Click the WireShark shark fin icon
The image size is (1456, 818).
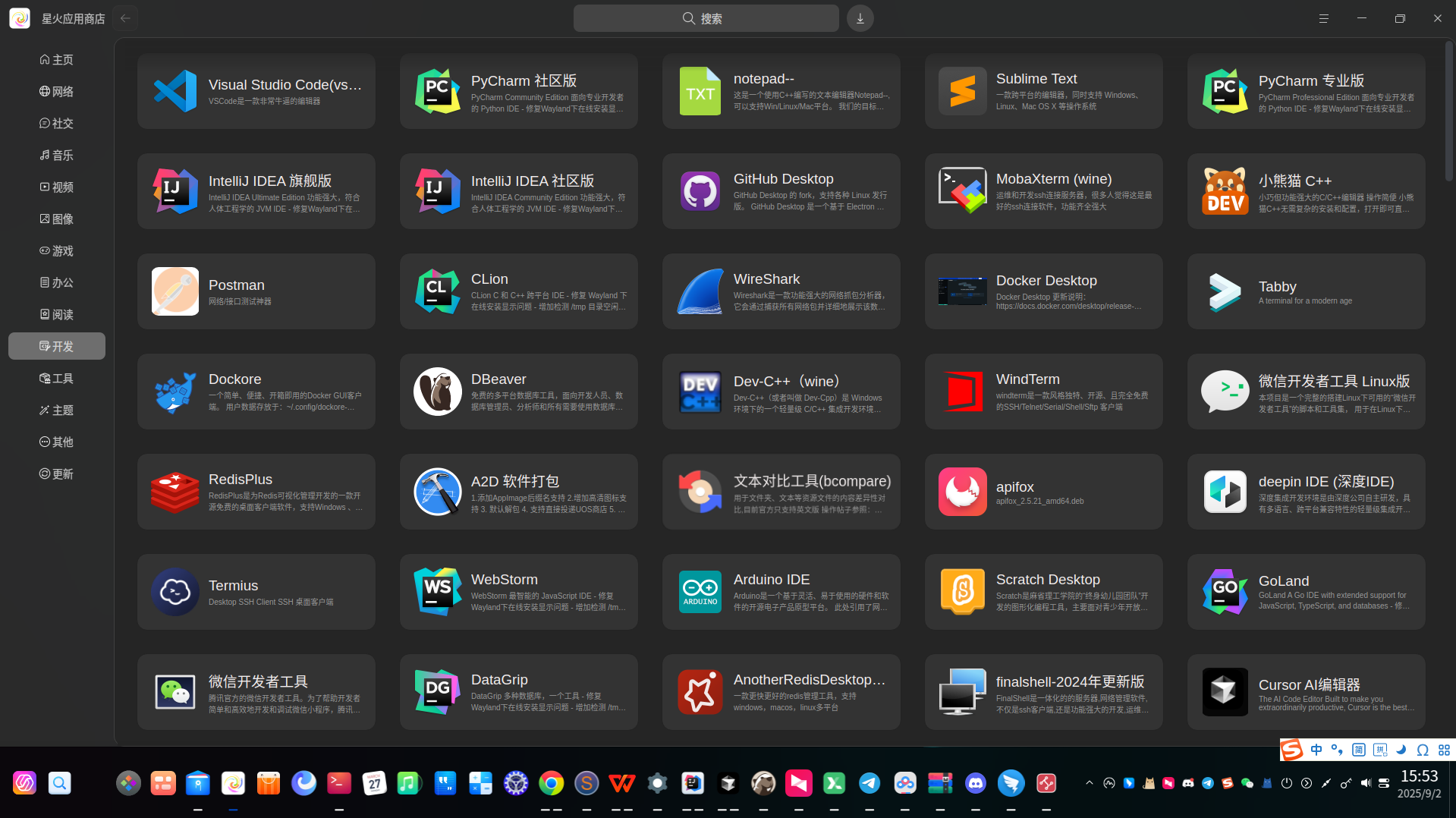(x=700, y=291)
